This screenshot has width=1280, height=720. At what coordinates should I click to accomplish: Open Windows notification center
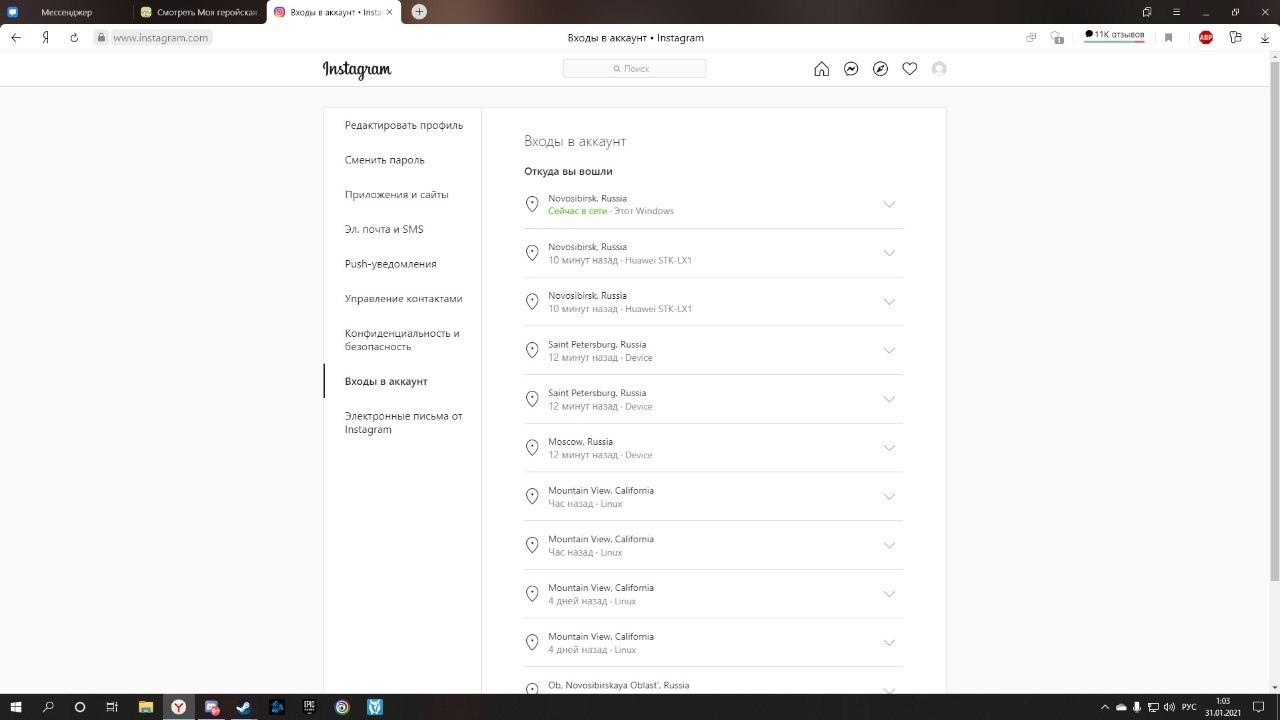[x=1259, y=707]
